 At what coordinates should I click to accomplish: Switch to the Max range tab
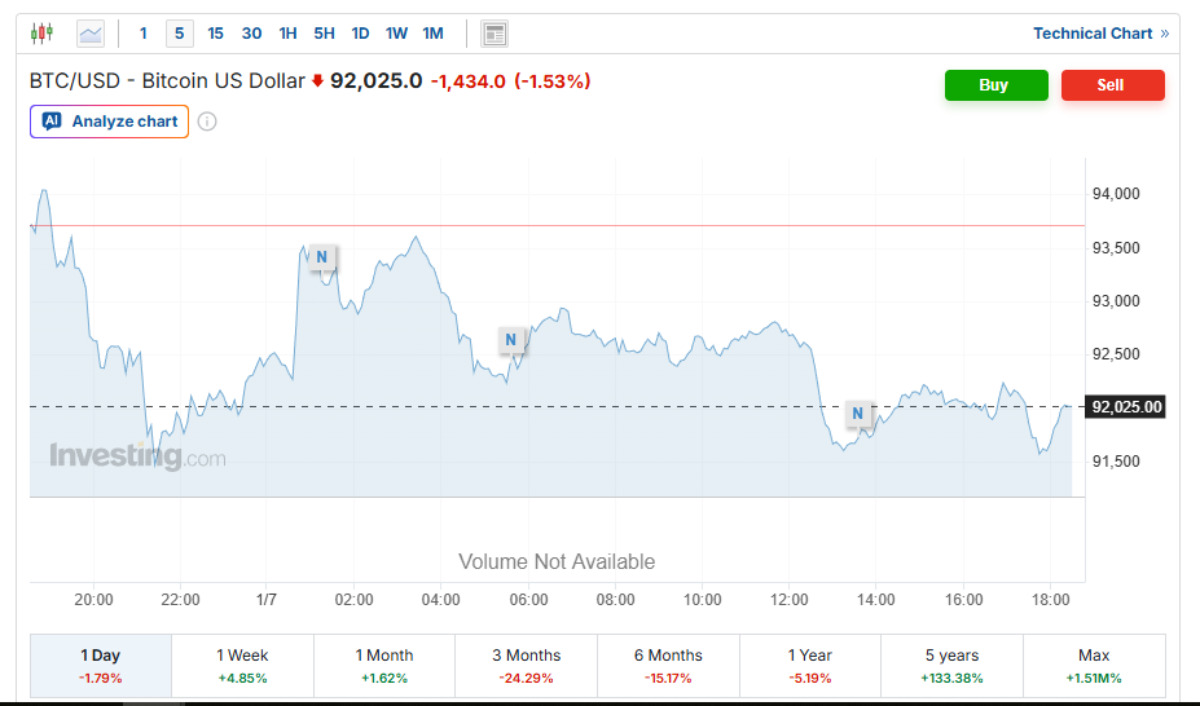[1093, 665]
